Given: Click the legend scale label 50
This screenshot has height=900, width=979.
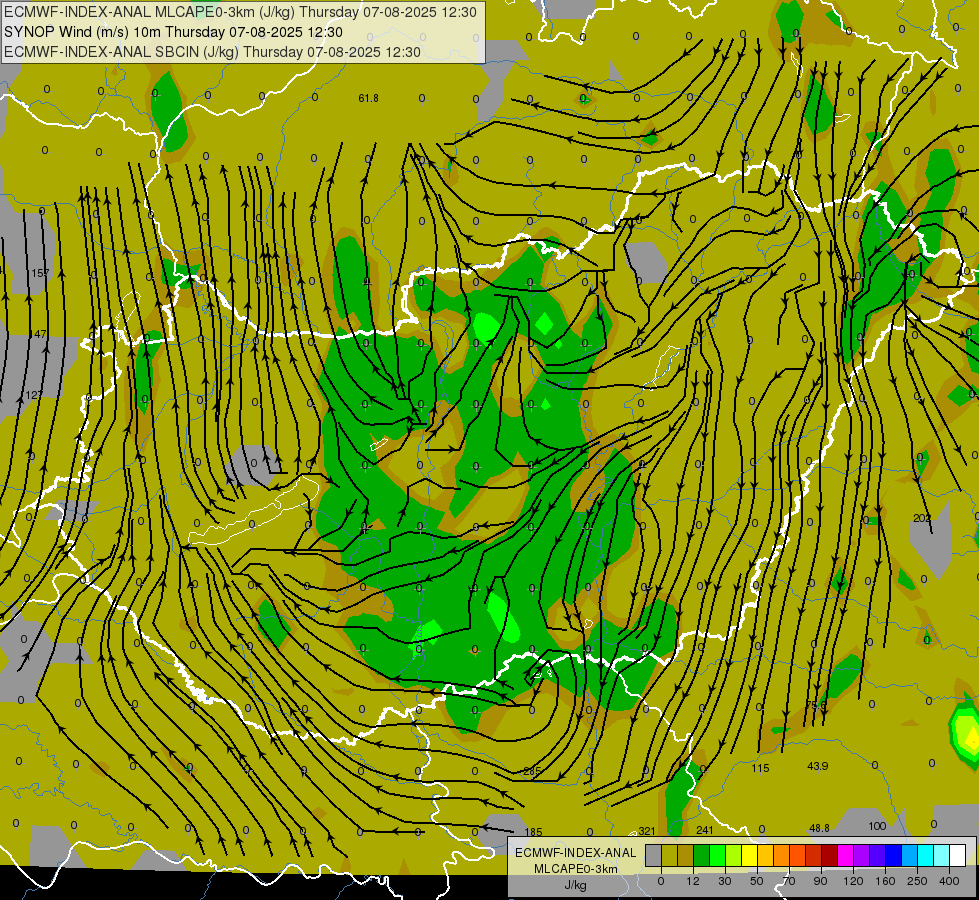Looking at the screenshot, I should tap(757, 881).
